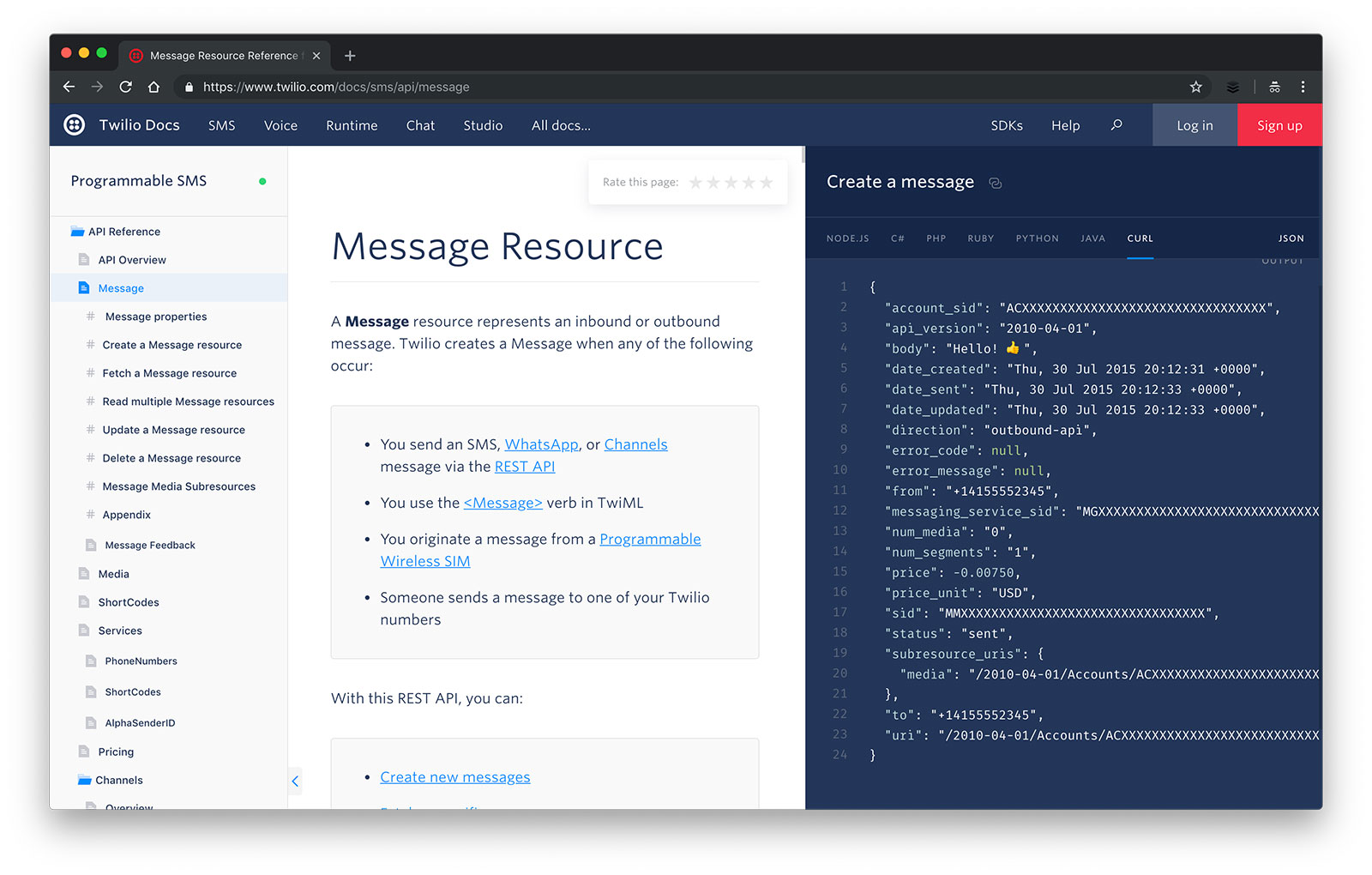This screenshot has height=875, width=1372.
Task: Open the search magnifier icon
Action: [1116, 125]
